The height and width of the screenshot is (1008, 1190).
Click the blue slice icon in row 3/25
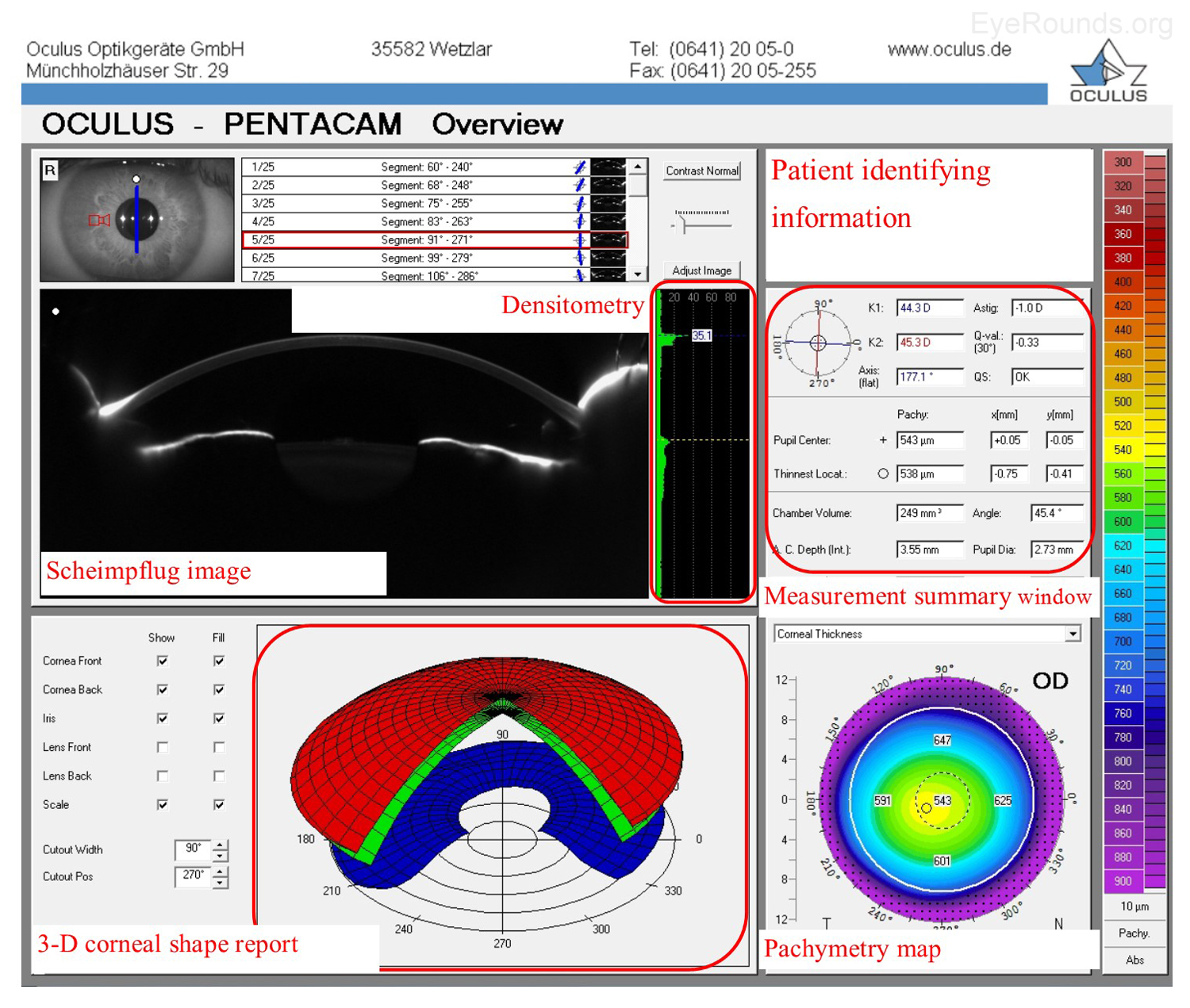(580, 204)
